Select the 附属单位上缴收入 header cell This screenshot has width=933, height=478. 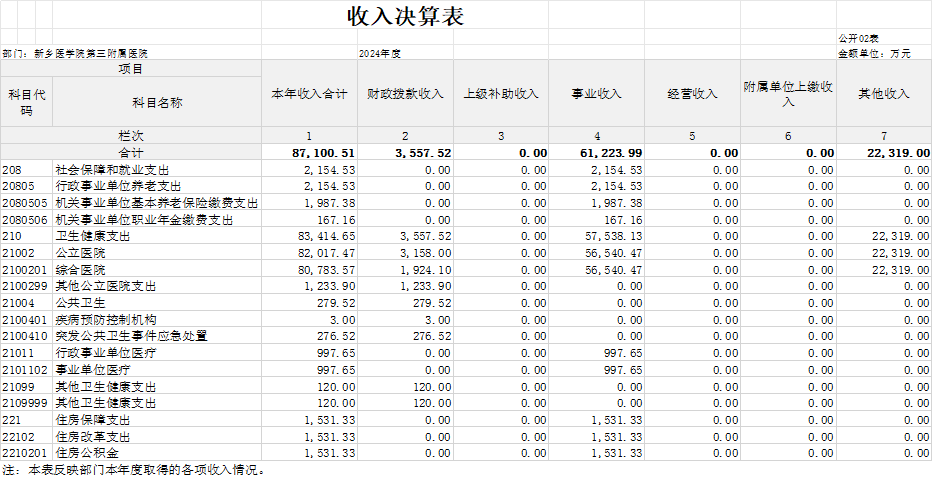pos(788,94)
